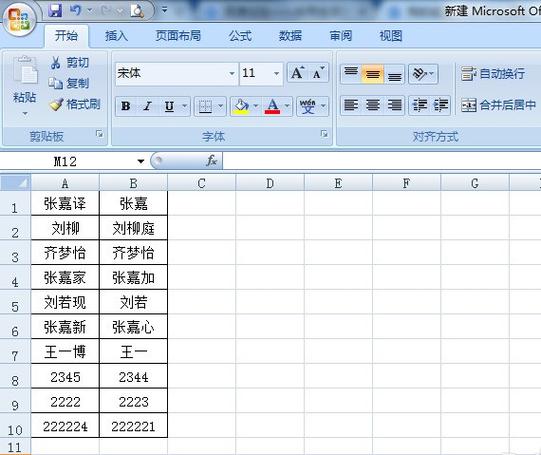Enable 自动换行 wrap text
This screenshot has height=455, width=541.
click(493, 73)
